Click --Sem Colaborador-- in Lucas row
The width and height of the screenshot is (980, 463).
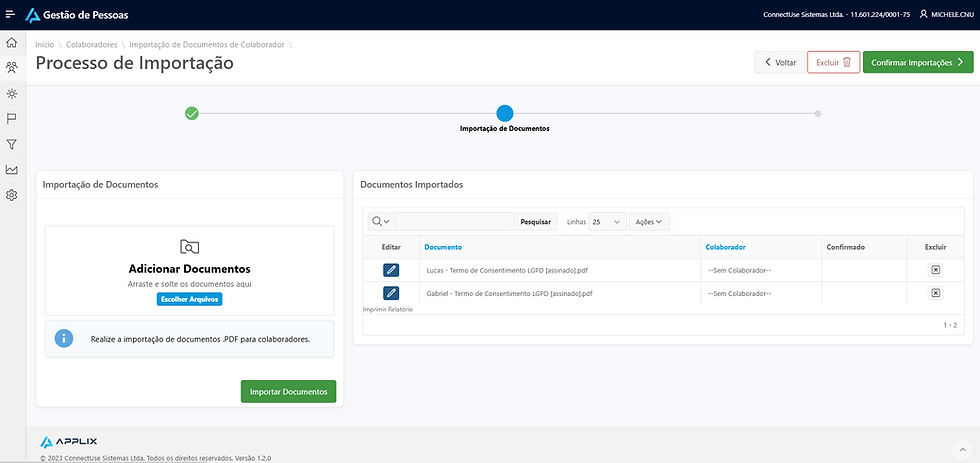[739, 271]
